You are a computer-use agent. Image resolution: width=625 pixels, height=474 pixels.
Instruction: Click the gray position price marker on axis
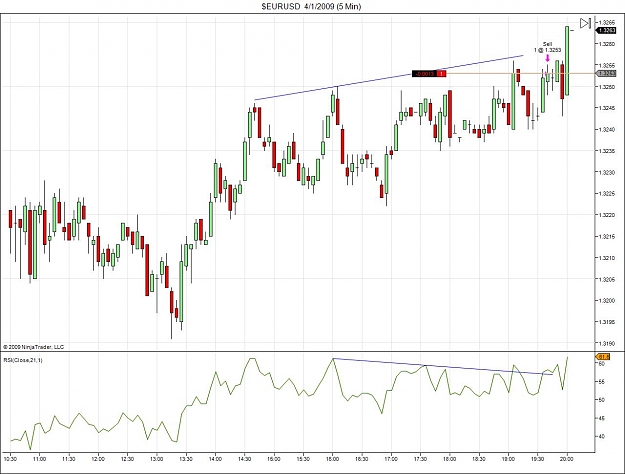click(605, 73)
